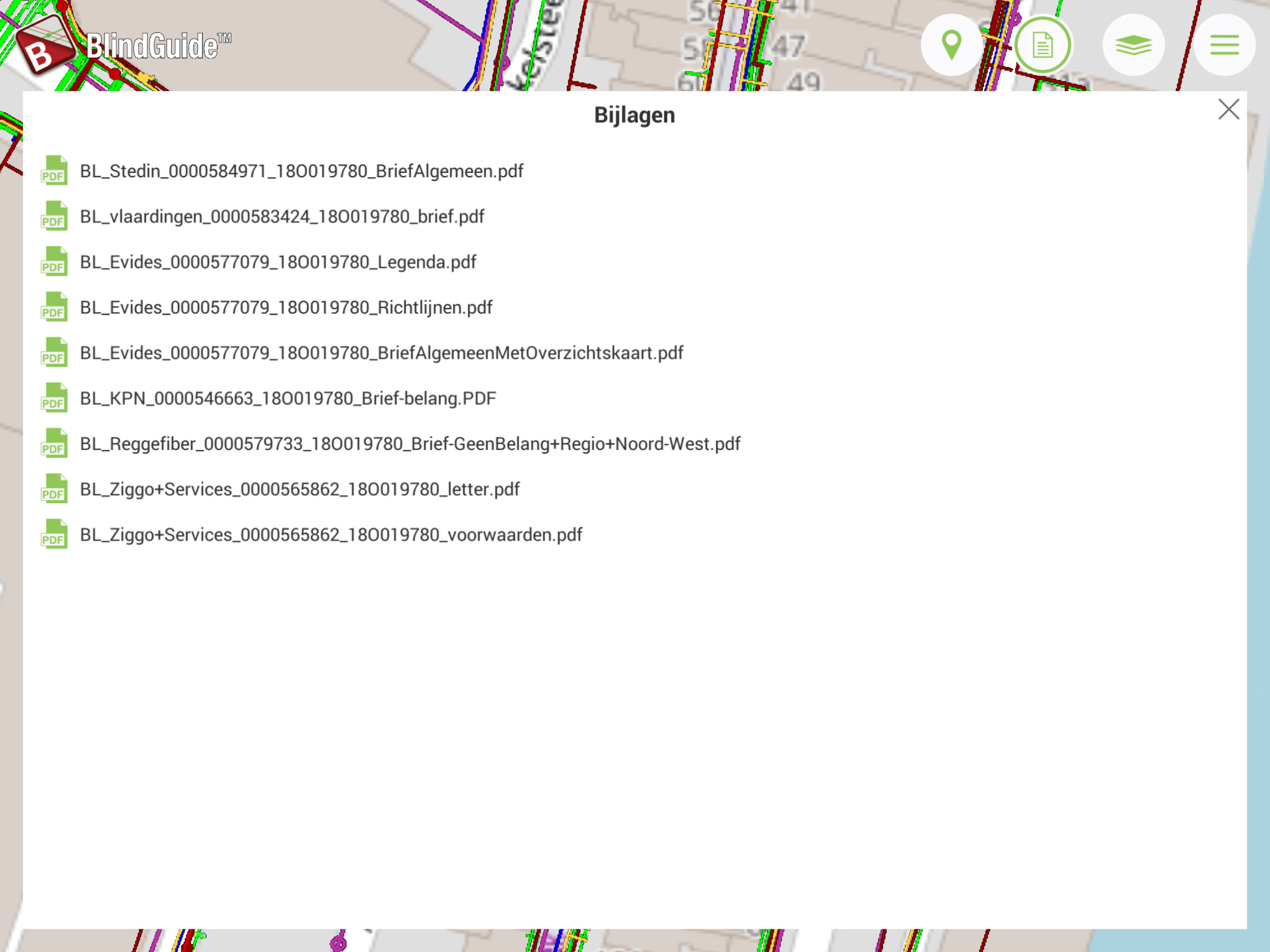Open KPN Brief-belang.PDF attachment

(x=288, y=398)
